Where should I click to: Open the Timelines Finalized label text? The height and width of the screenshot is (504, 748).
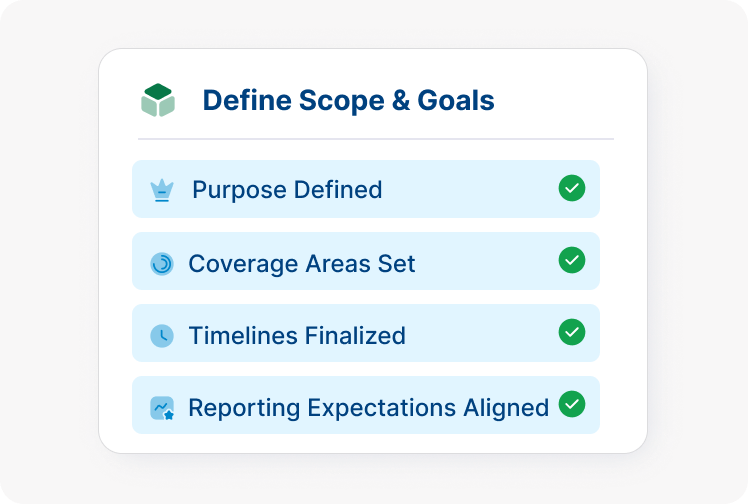coord(297,336)
